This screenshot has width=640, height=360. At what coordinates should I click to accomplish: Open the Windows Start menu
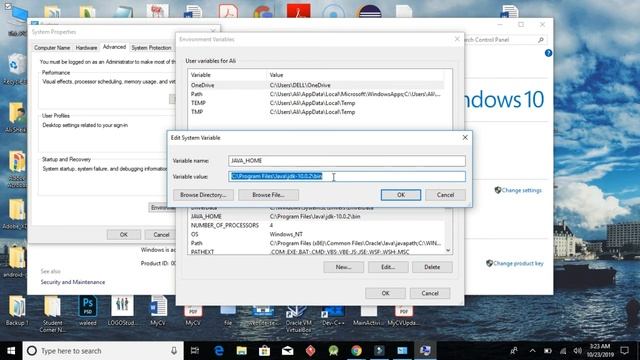[11, 351]
